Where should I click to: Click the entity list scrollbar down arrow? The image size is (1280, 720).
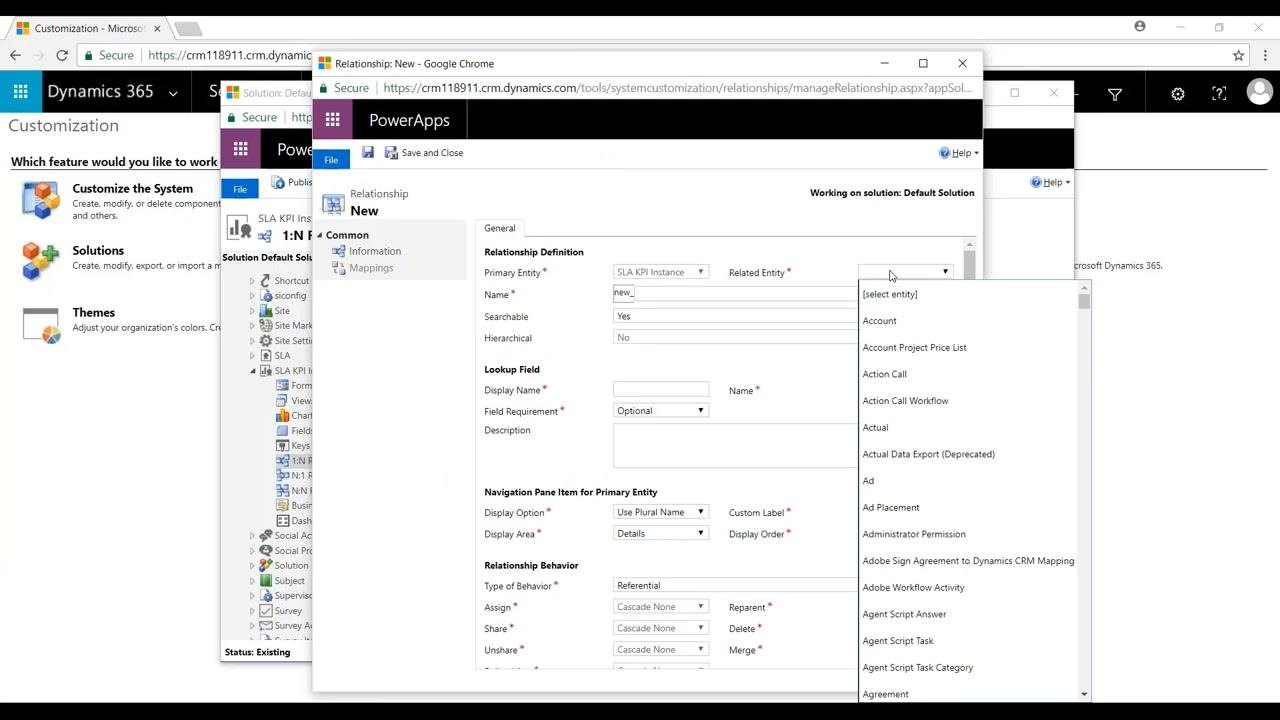1084,694
